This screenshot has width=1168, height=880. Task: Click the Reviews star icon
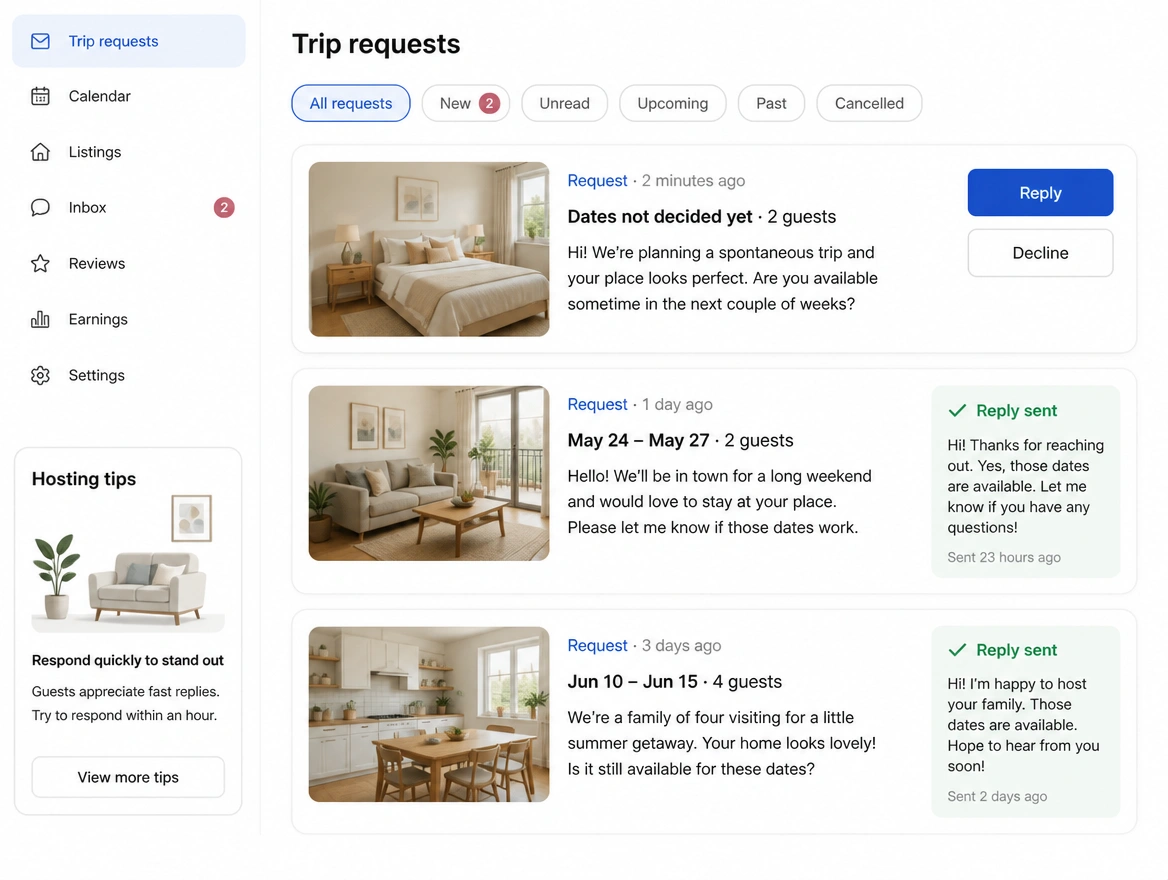[40, 263]
